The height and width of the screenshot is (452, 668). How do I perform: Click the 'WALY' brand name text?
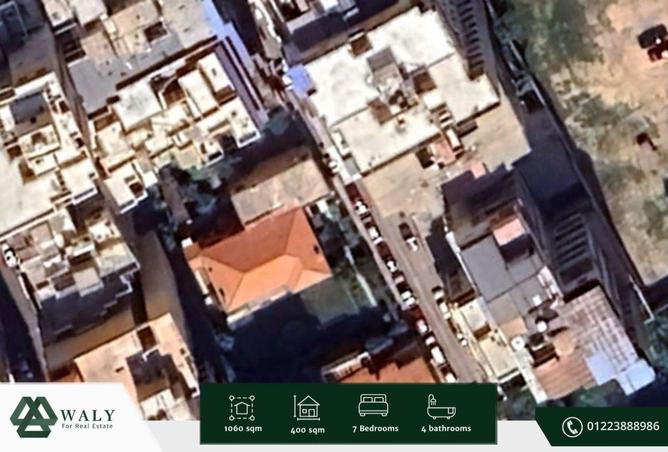tap(88, 415)
